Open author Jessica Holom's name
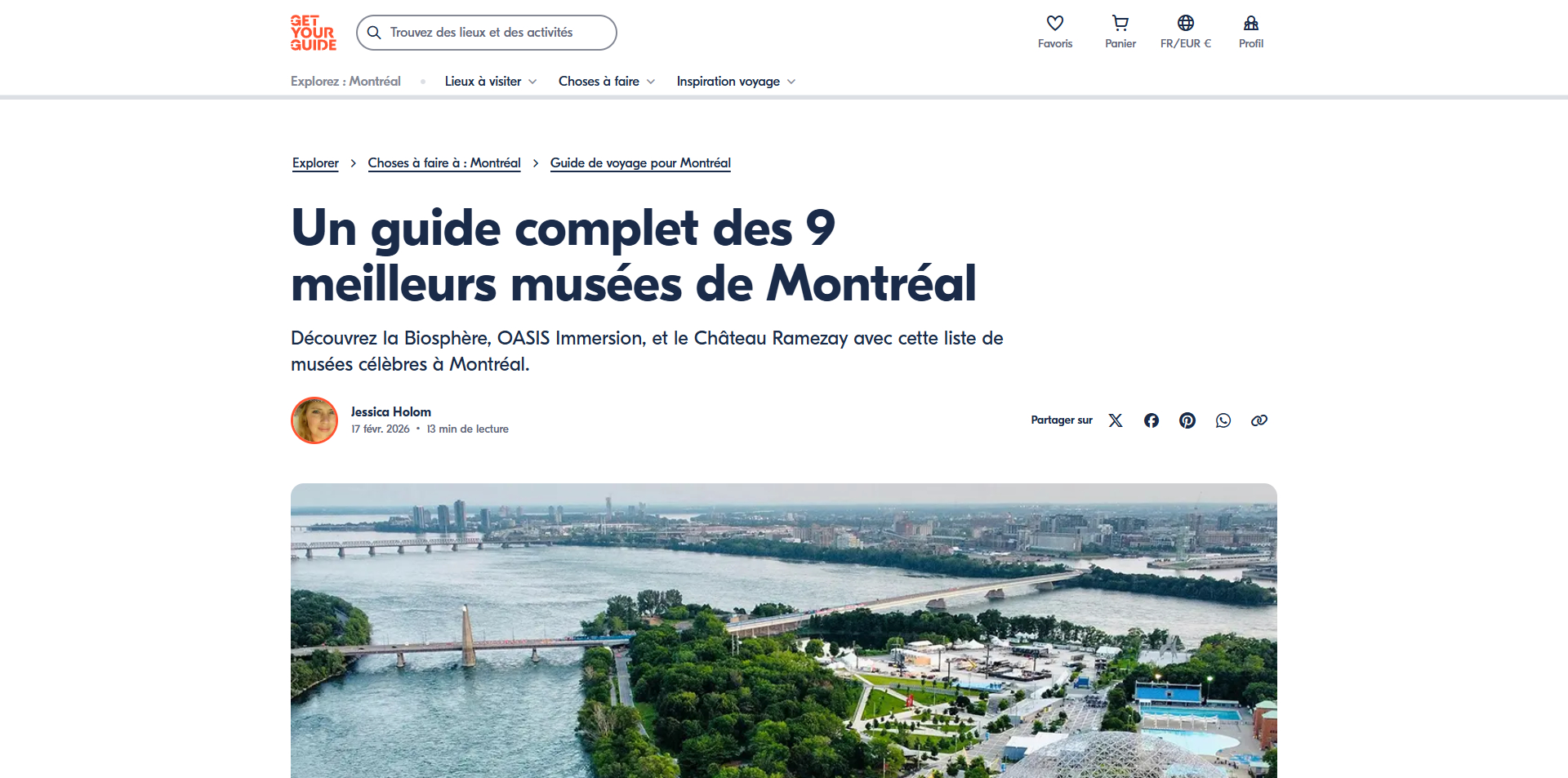The width and height of the screenshot is (1568, 778). pyautogui.click(x=391, y=412)
